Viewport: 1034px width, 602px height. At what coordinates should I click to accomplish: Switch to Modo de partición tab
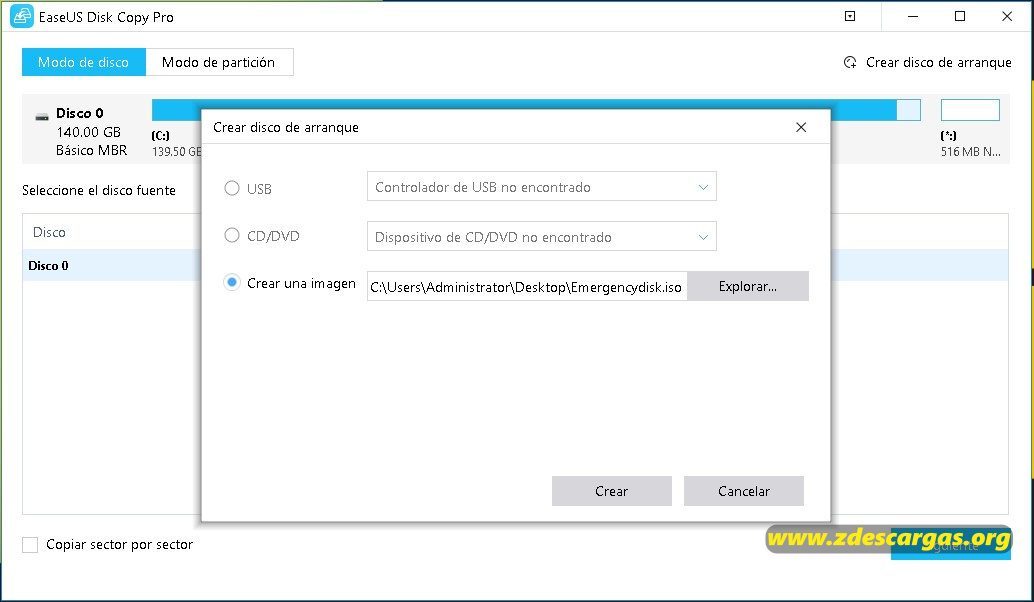click(219, 62)
